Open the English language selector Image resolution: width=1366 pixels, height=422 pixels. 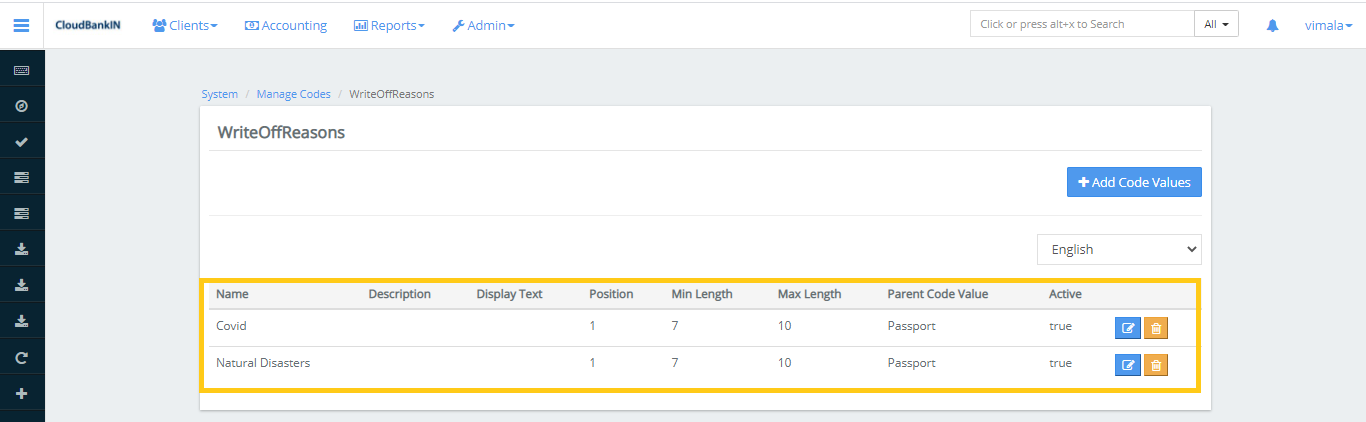1118,250
